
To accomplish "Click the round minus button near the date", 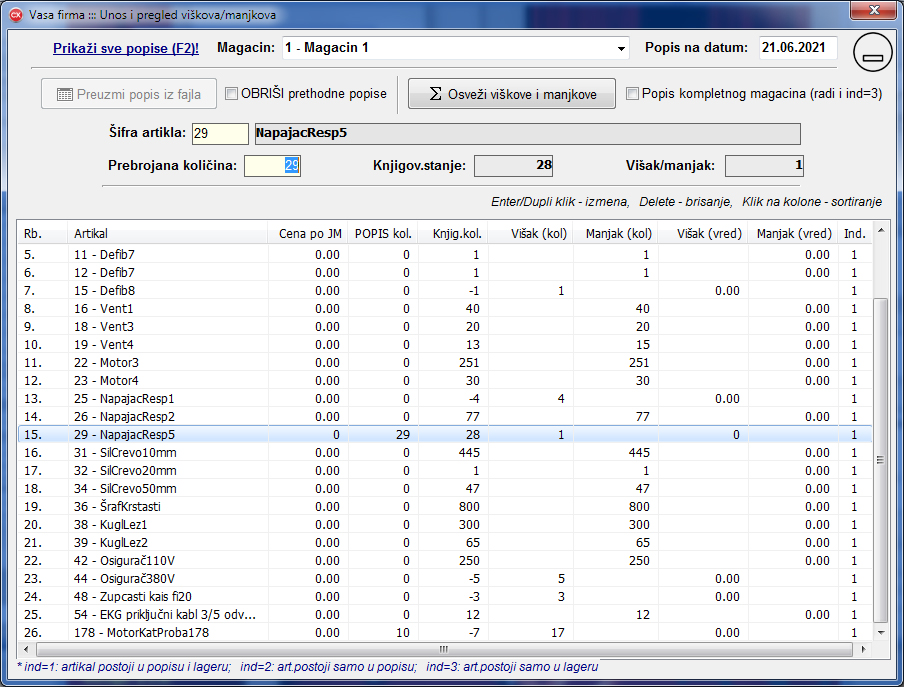I will (873, 52).
